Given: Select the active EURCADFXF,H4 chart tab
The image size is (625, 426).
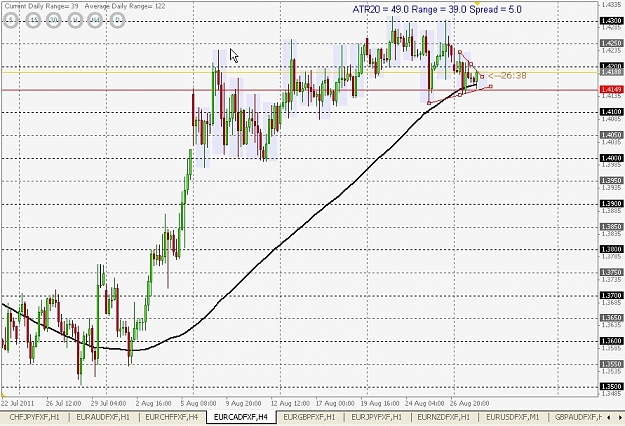Looking at the screenshot, I should click(x=241, y=417).
